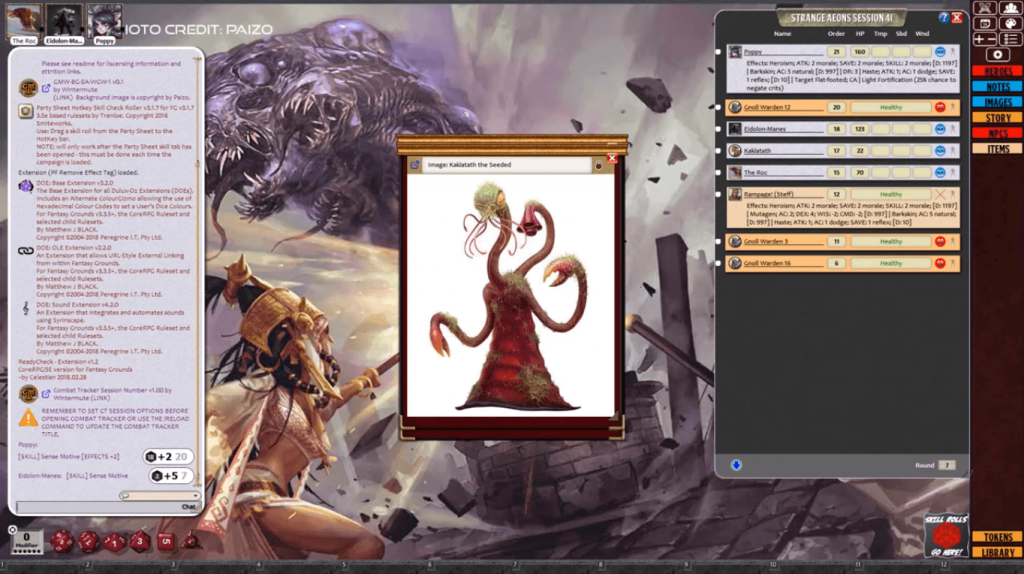Toggle The Roc friendly faction face

click(940, 172)
